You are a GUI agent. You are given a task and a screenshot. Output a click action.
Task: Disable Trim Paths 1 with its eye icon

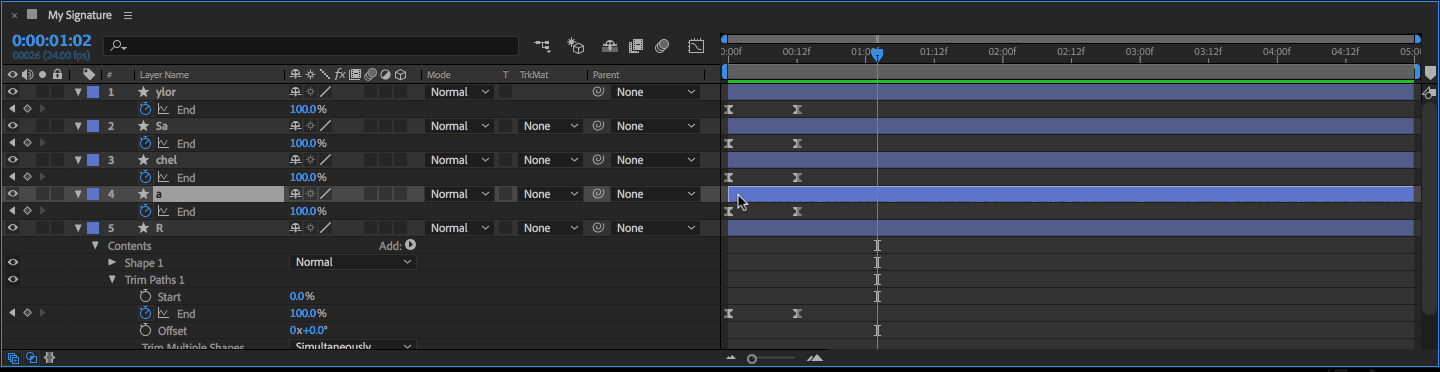click(13, 279)
